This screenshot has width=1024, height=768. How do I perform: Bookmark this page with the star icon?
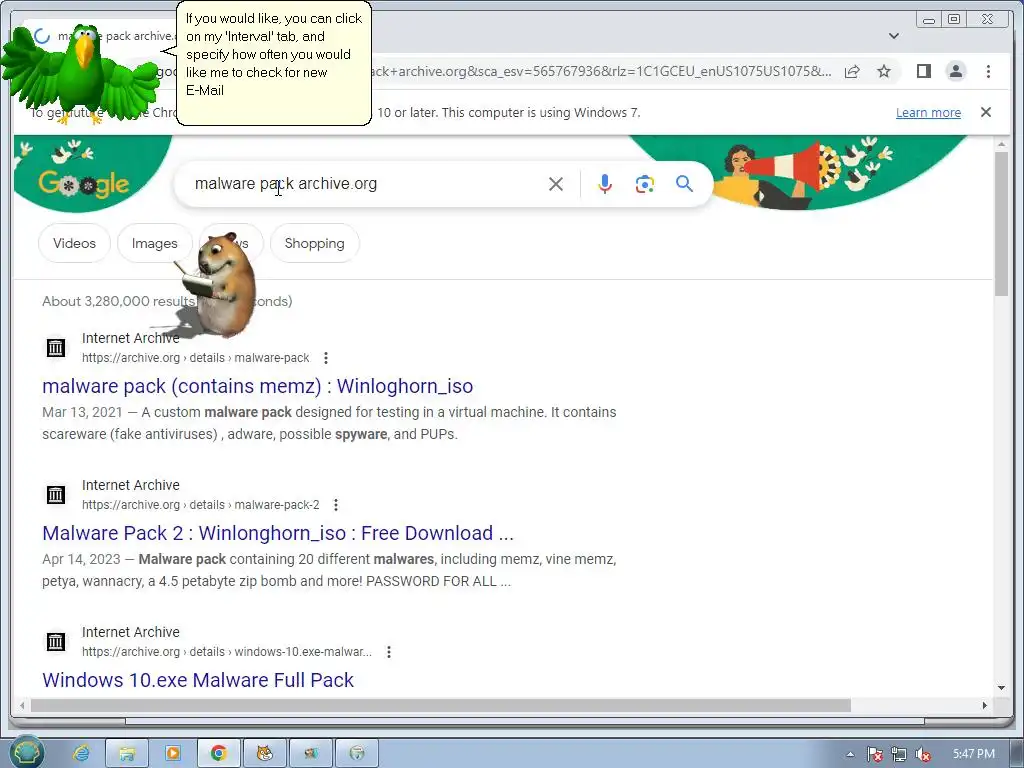884,71
